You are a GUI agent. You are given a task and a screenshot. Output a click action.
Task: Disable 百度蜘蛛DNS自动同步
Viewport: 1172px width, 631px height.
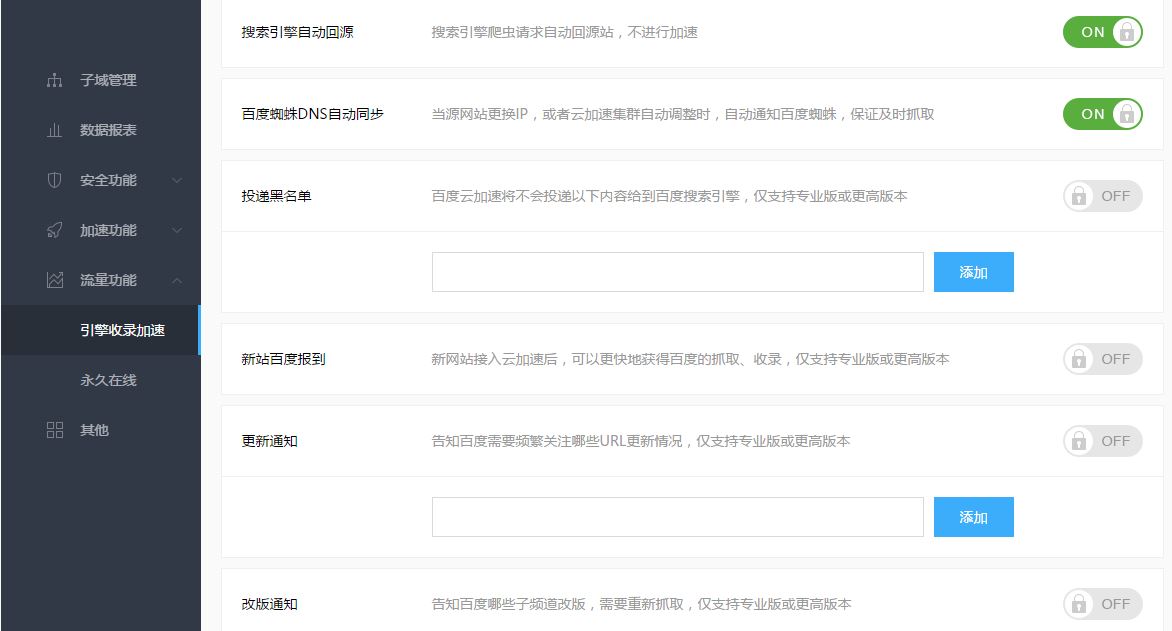click(x=1102, y=114)
